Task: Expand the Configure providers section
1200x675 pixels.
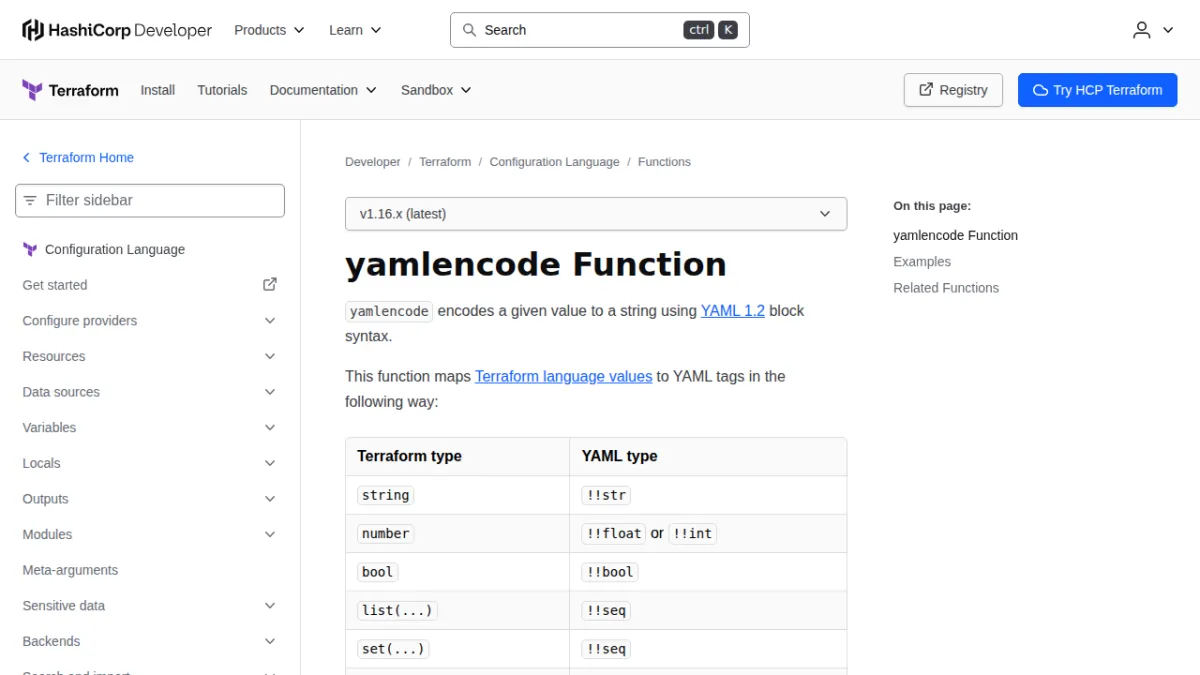Action: 150,321
